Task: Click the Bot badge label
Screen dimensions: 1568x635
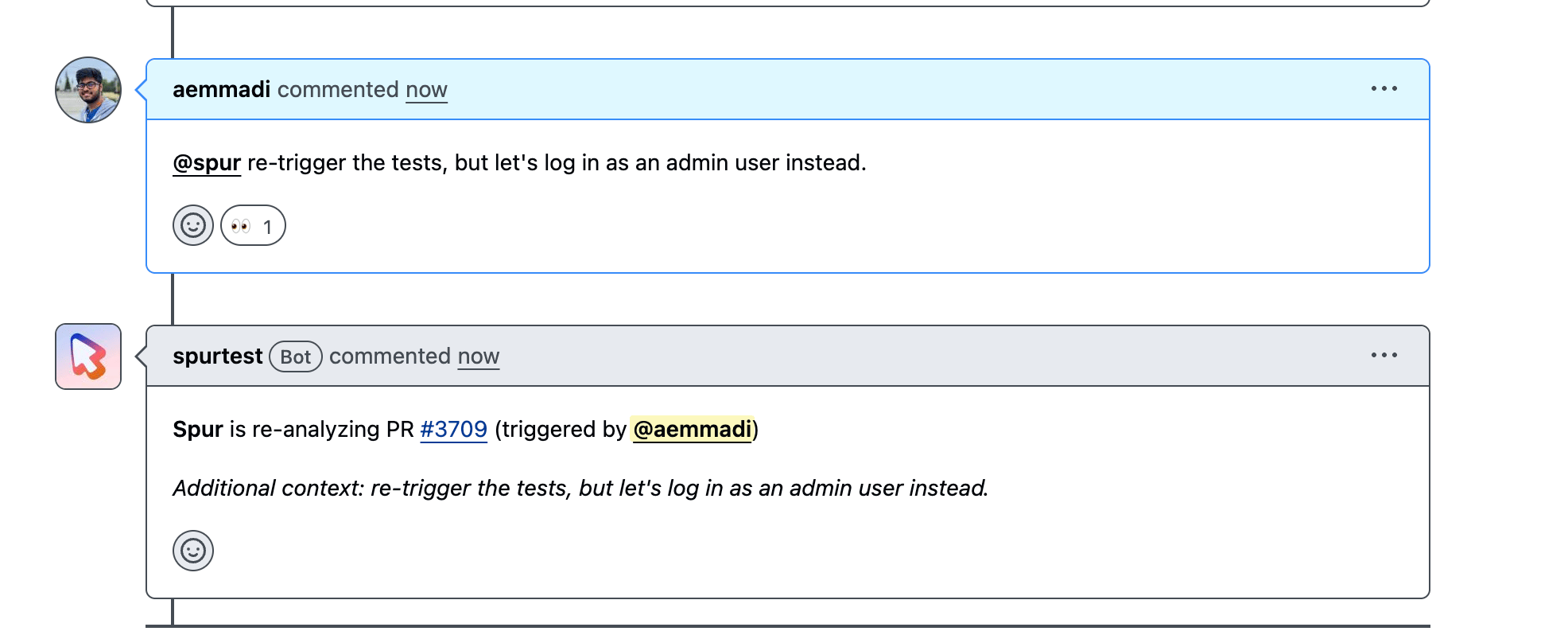Action: tap(296, 356)
